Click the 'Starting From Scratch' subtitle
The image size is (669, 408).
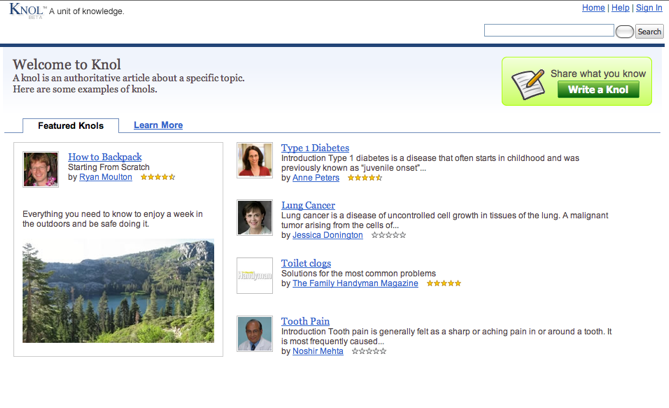coord(109,167)
